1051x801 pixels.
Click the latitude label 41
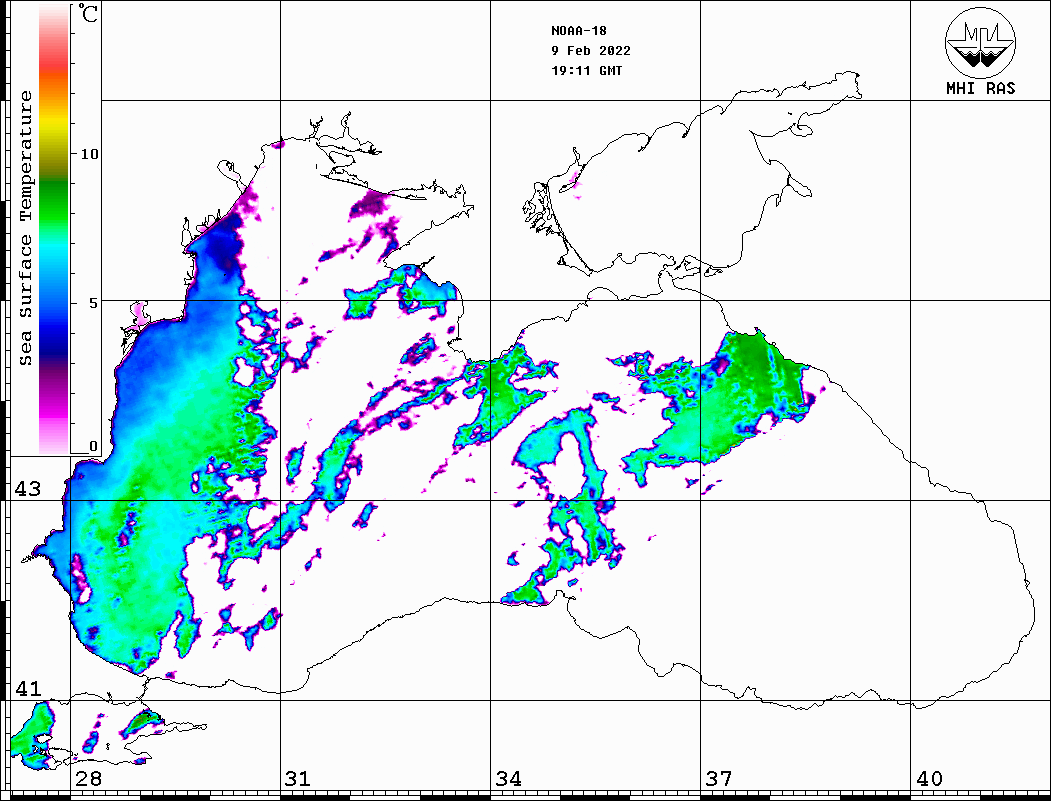coord(27,688)
